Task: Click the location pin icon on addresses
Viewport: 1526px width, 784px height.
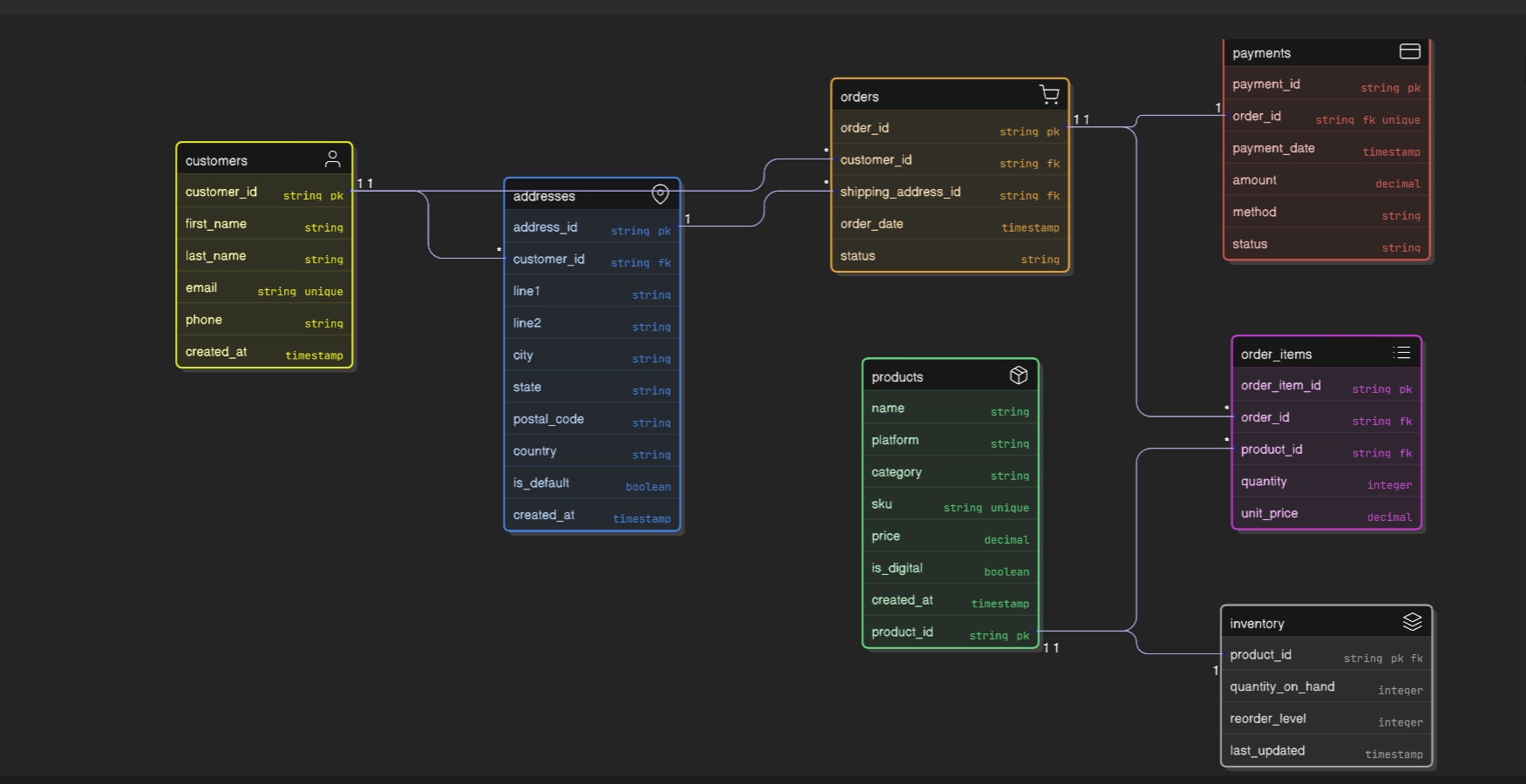Action: point(661,194)
